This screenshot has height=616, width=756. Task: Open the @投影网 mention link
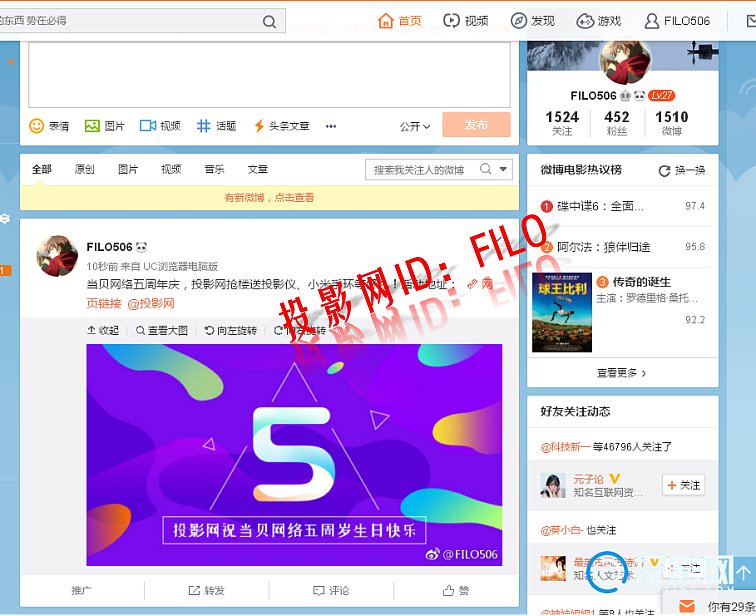pyautogui.click(x=151, y=304)
